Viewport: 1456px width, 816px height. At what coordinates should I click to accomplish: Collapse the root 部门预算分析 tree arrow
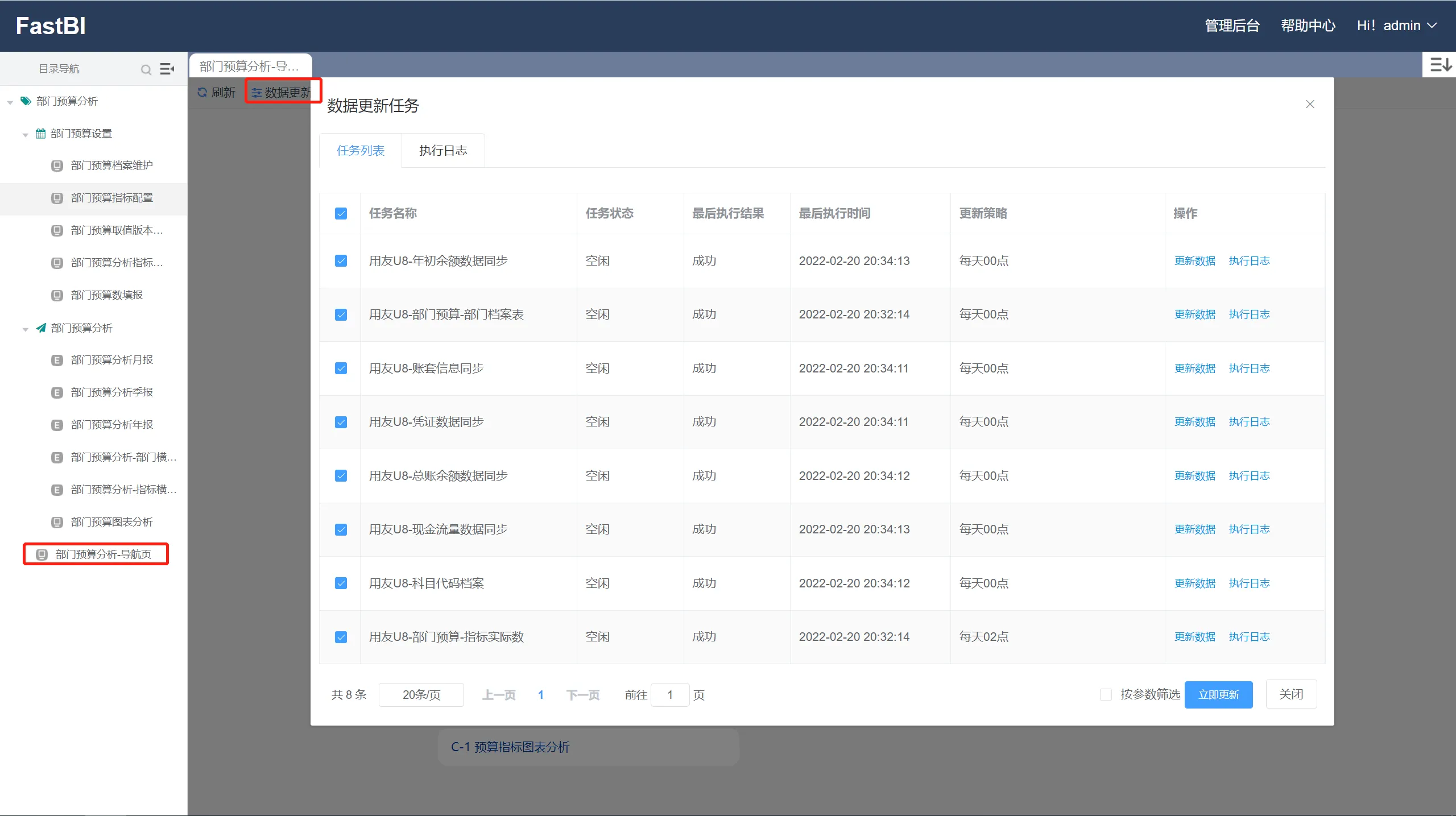pos(10,102)
